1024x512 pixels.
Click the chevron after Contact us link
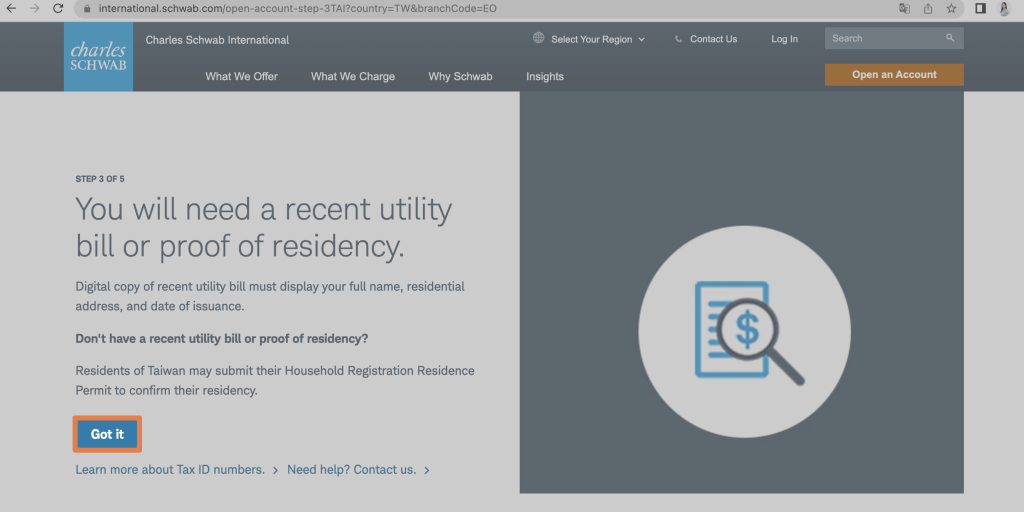click(426, 470)
